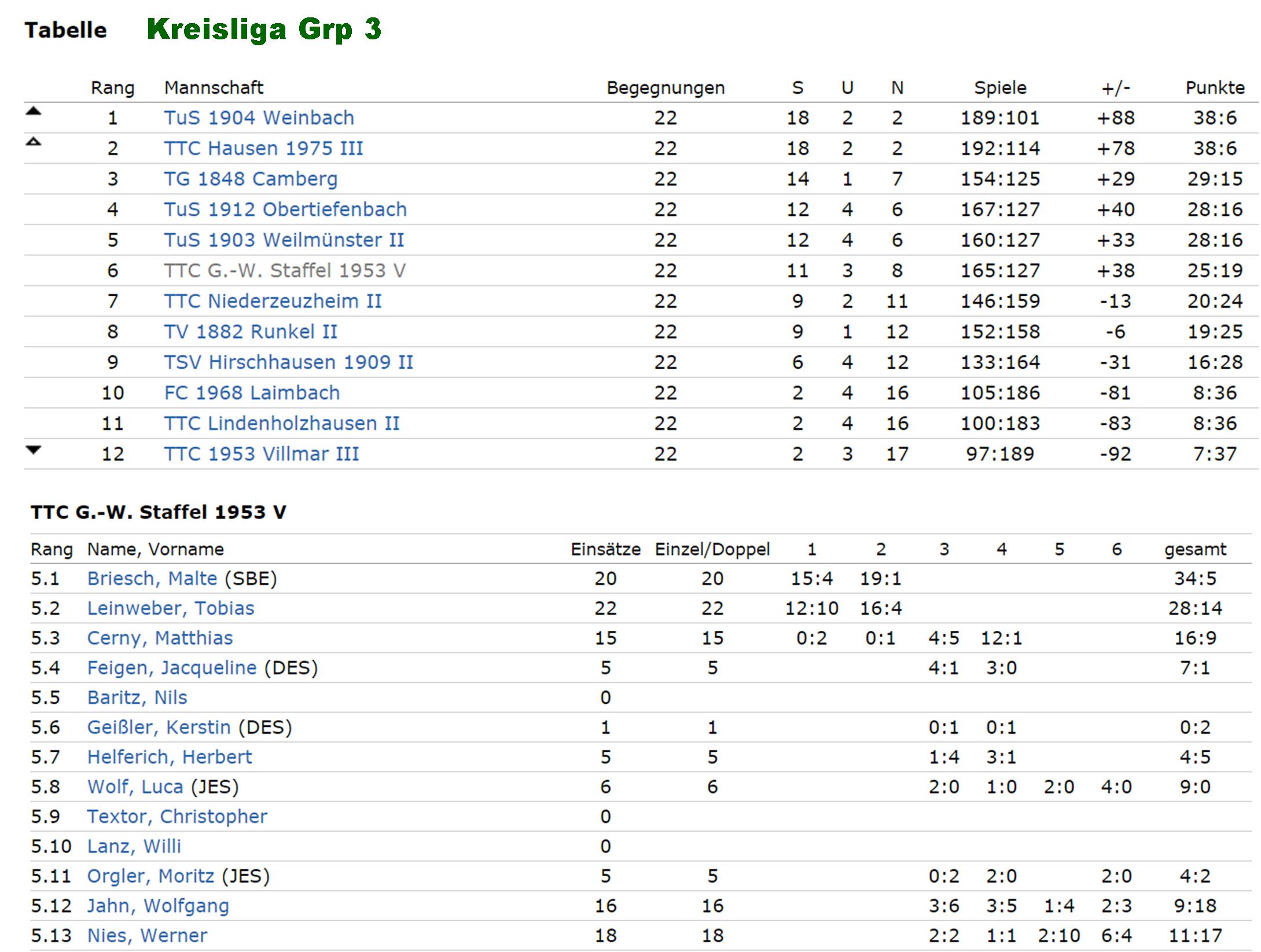Click the 12:1 result for Cerny

pos(1001,638)
